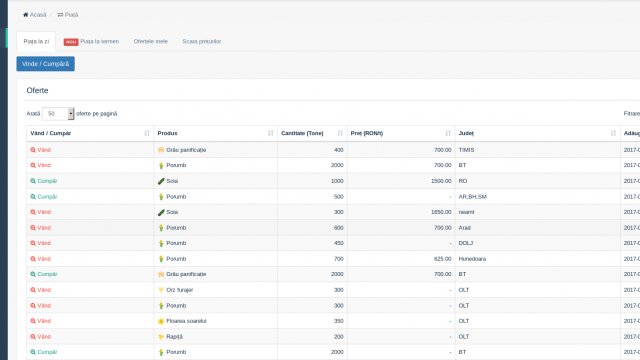Select the AR,BH,SM county cell

538,196
